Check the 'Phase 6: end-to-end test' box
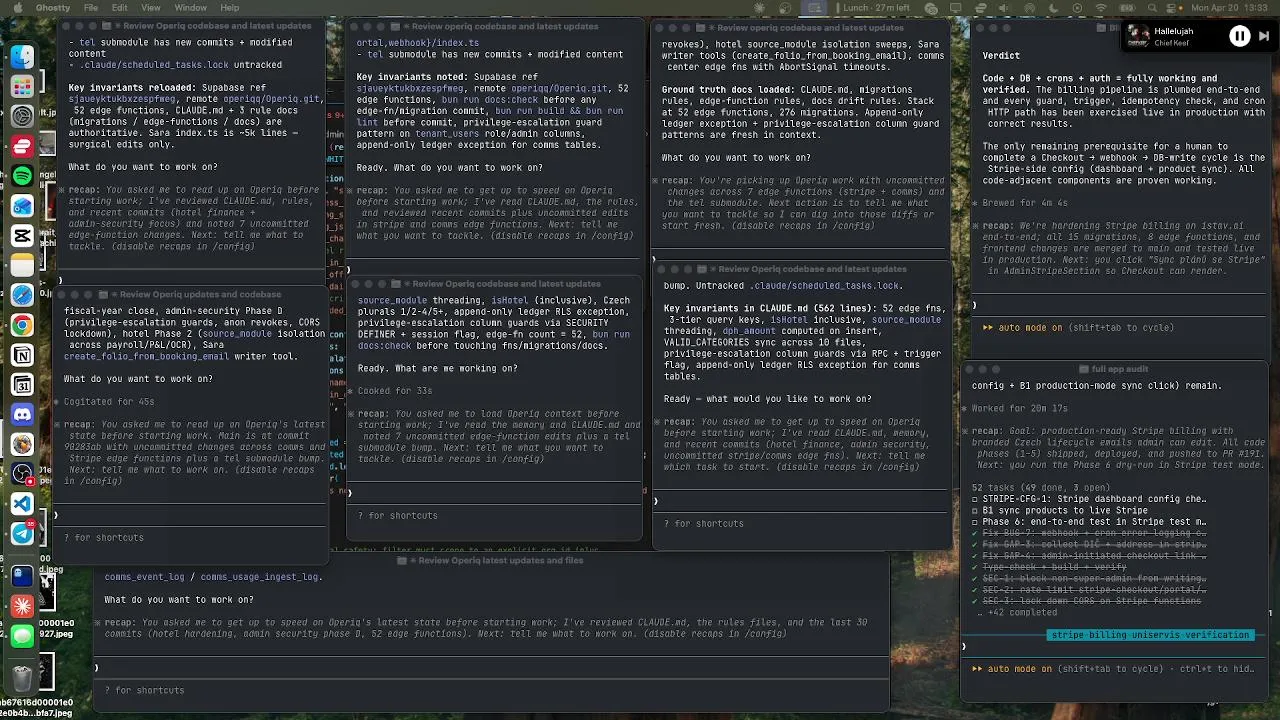The width and height of the screenshot is (1280, 720). 975,522
